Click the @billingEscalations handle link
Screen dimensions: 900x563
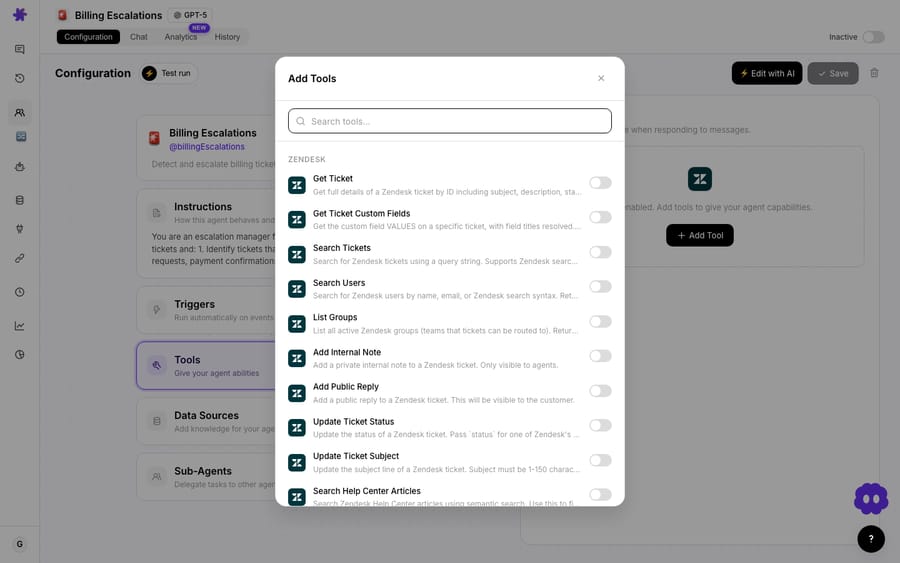point(207,147)
